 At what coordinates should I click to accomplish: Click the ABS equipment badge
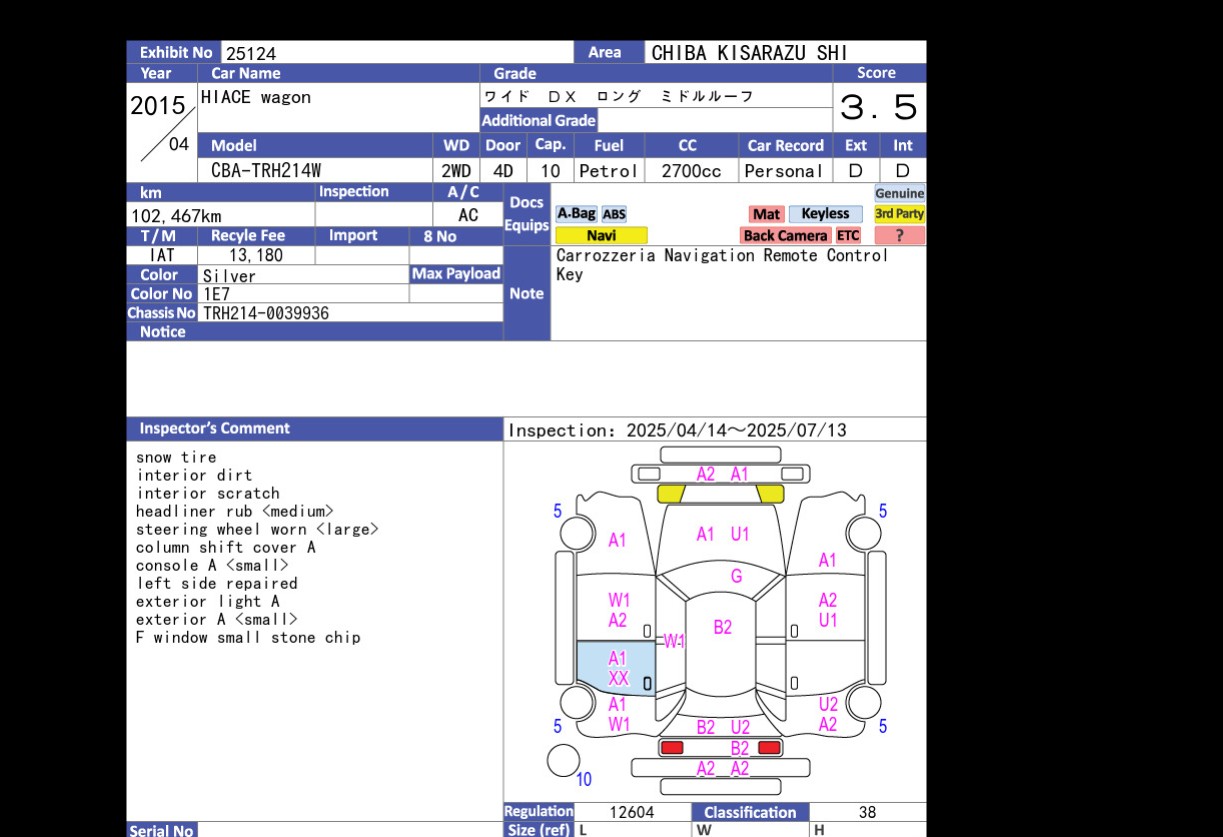pyautogui.click(x=614, y=214)
